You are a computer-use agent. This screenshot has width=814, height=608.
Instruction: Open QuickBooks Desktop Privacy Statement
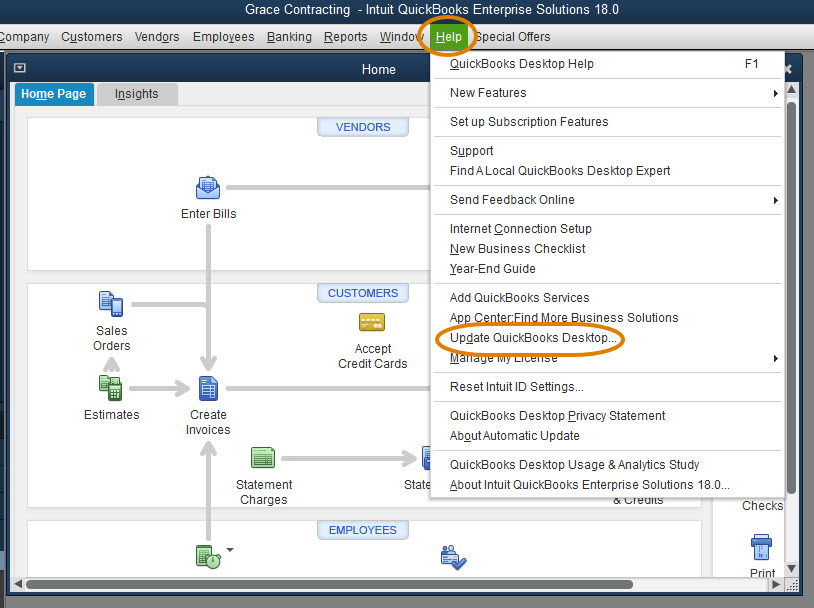point(606,416)
